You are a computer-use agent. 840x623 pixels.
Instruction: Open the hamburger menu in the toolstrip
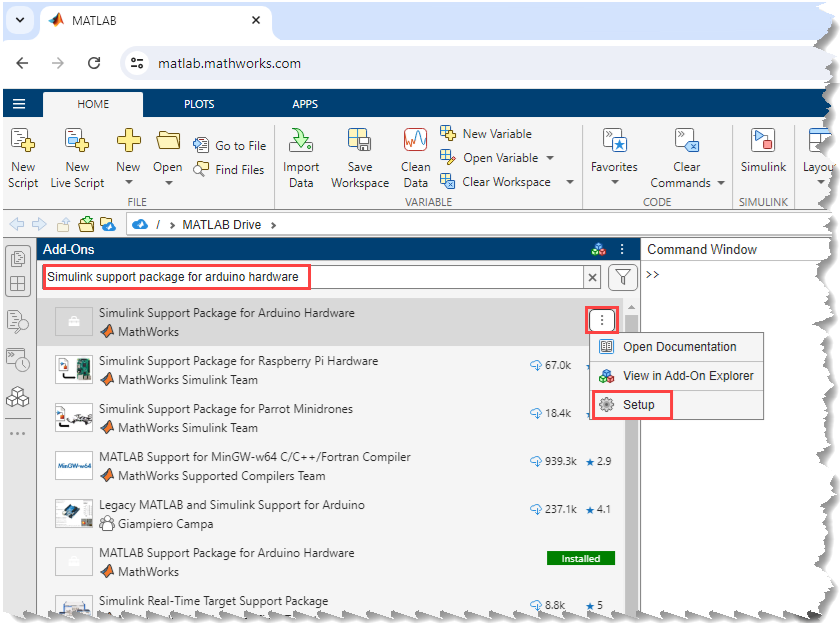tap(19, 104)
